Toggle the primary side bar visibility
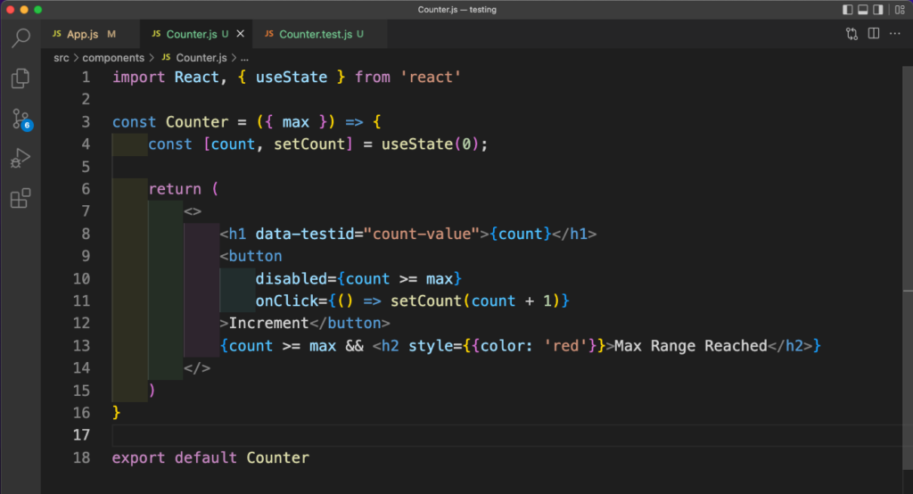 (x=848, y=10)
